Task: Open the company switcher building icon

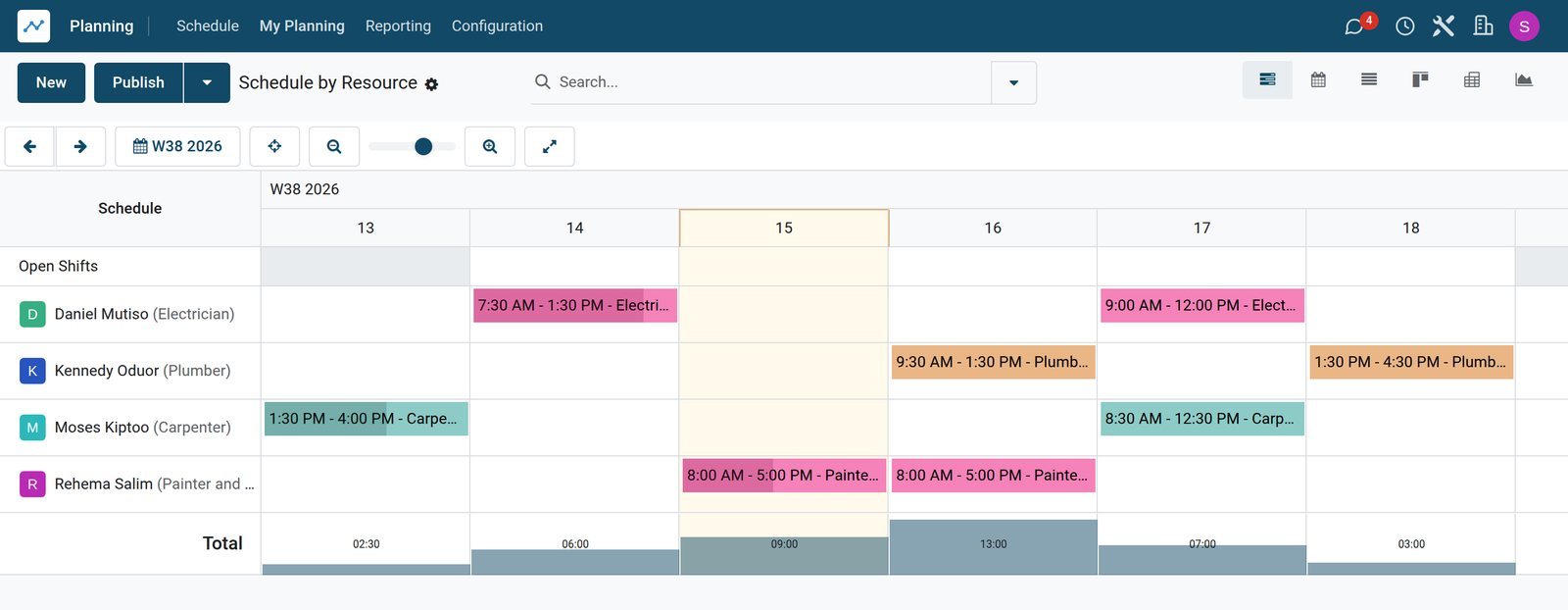Action: click(1484, 26)
